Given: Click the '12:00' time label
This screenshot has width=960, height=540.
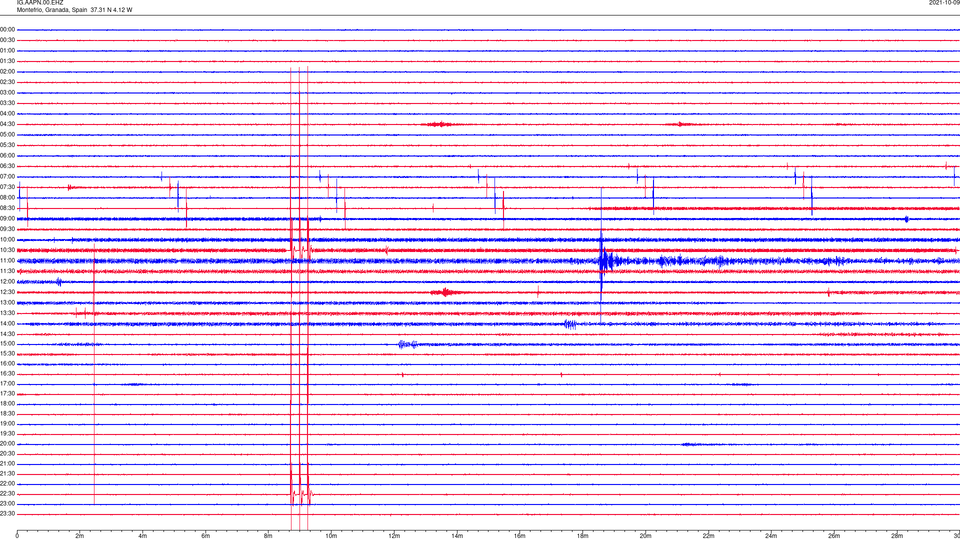Looking at the screenshot, I should tap(8, 282).
